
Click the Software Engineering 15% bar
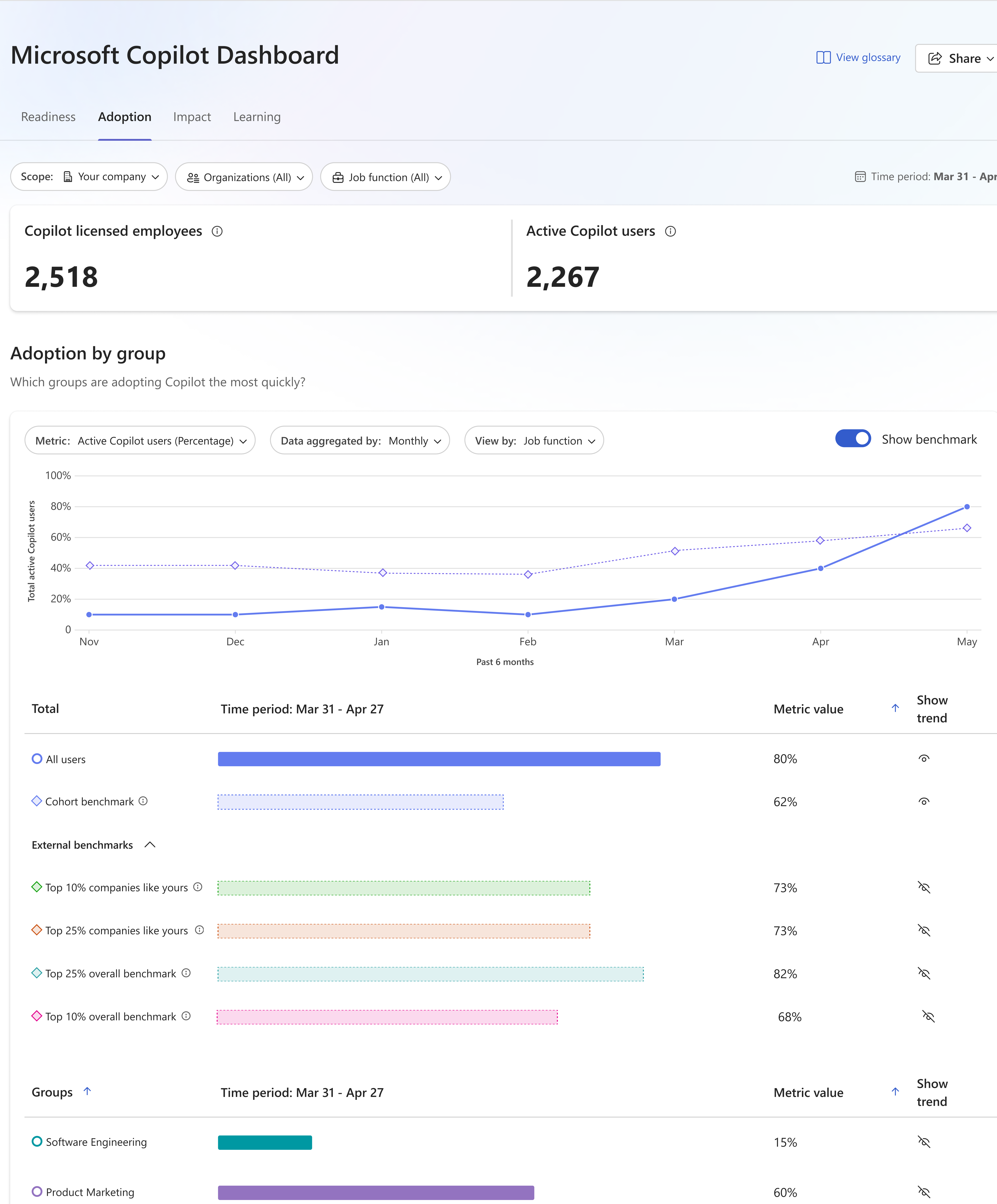tap(265, 1142)
